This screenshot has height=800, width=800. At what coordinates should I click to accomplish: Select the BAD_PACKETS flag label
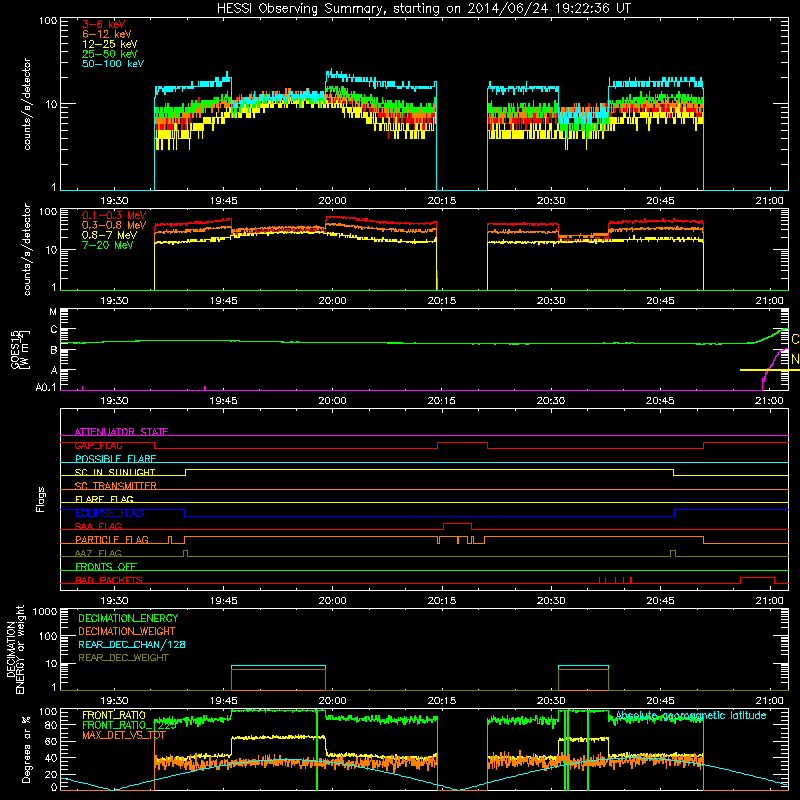(x=109, y=580)
